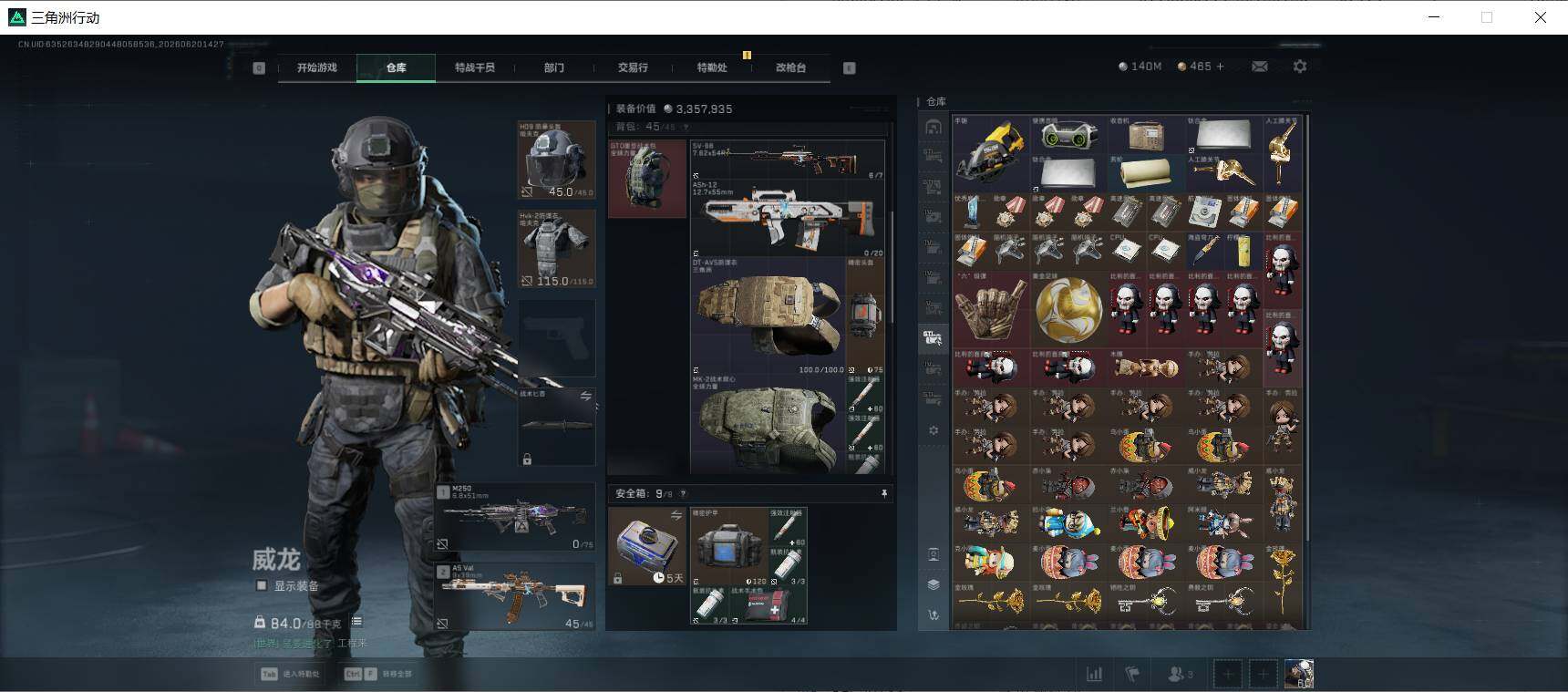The width and height of the screenshot is (1568, 692).
Task: Switch to the 特战干员 tab
Action: [x=475, y=67]
